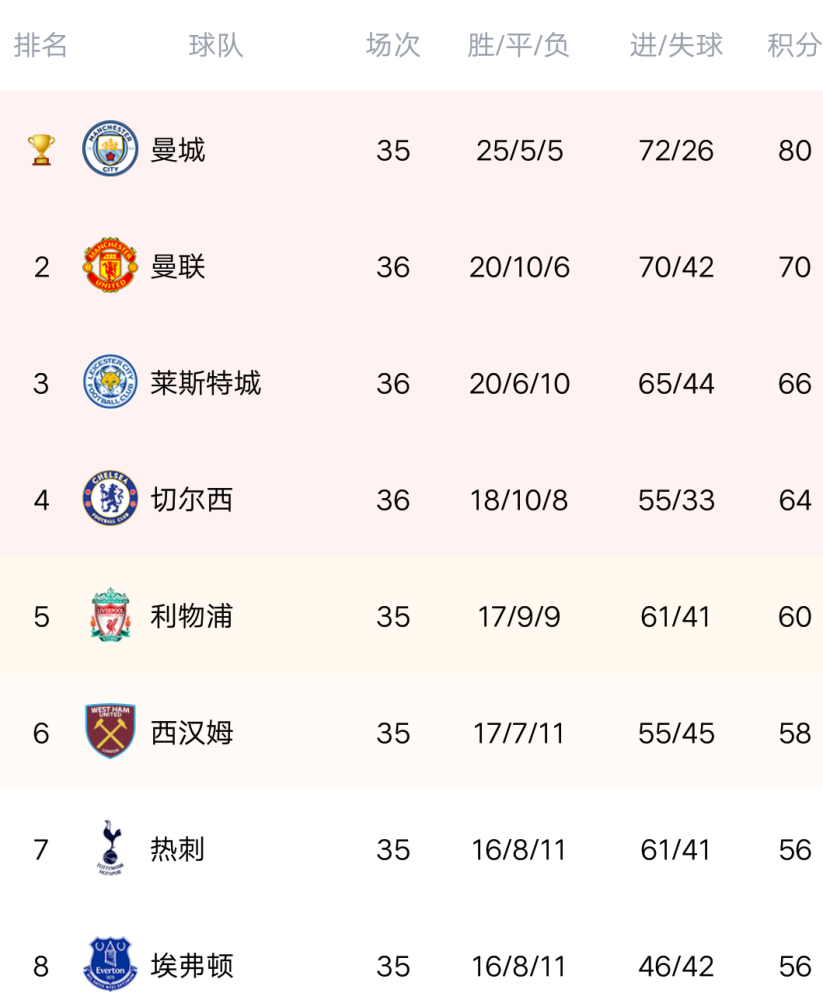Click the Tottenham Hotspur cockerel crest

pyautogui.click(x=110, y=848)
